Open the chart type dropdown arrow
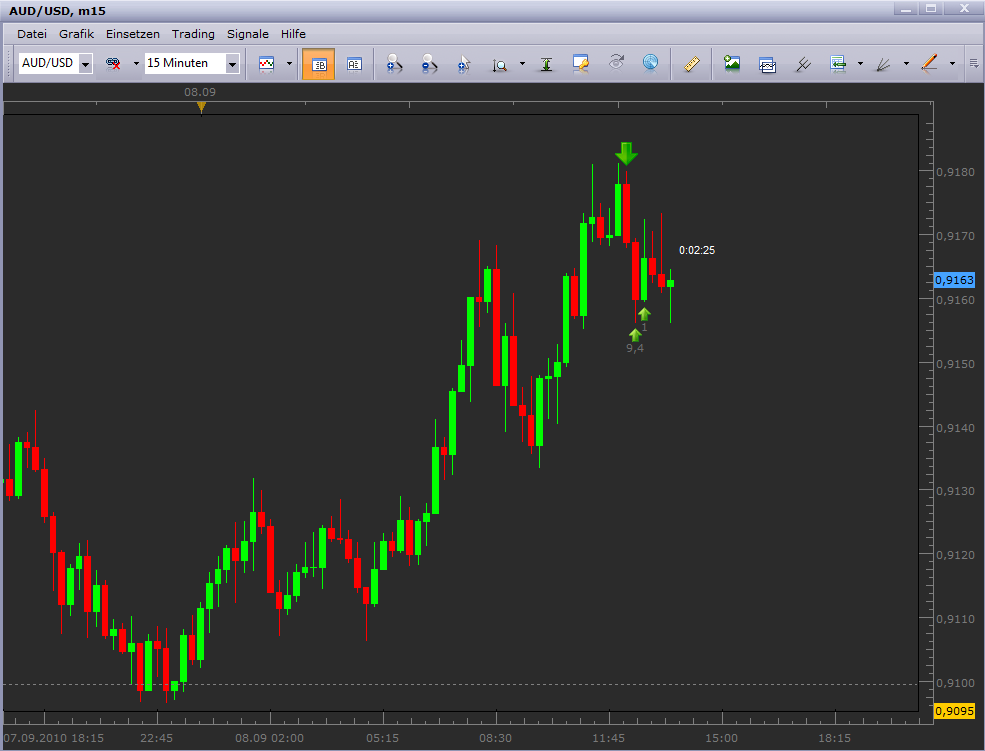The width and height of the screenshot is (985, 751). (289, 63)
